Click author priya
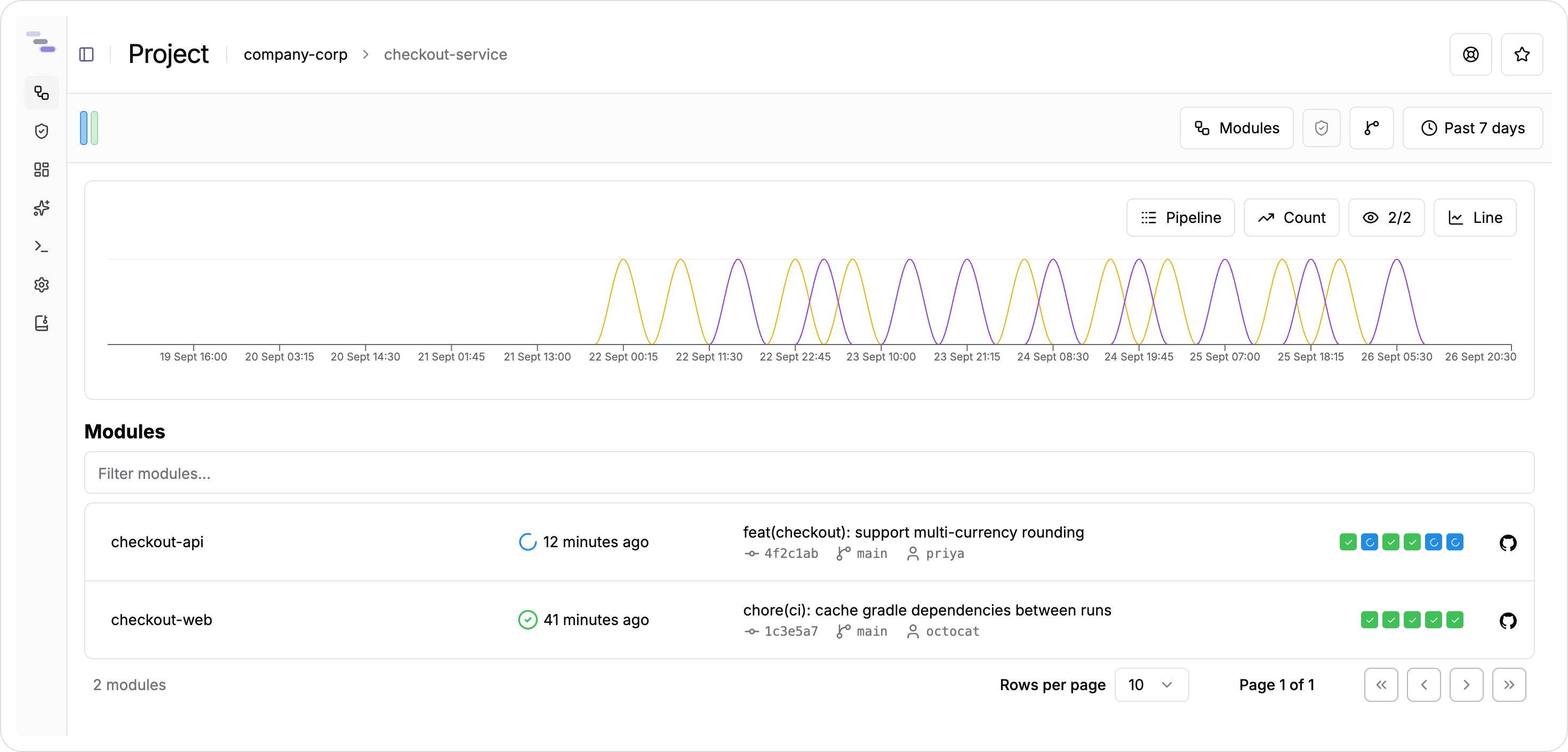1568x752 pixels. point(944,554)
